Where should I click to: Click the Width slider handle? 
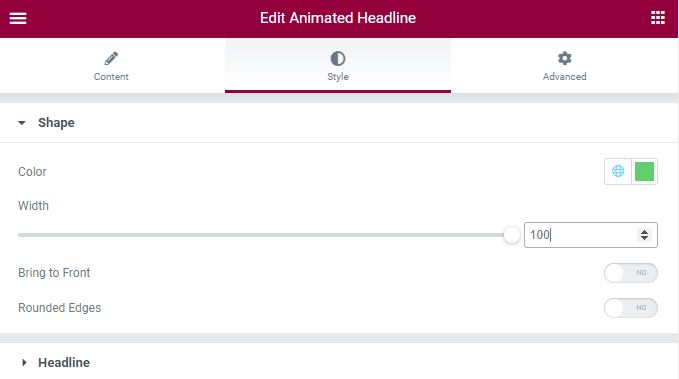coord(511,235)
